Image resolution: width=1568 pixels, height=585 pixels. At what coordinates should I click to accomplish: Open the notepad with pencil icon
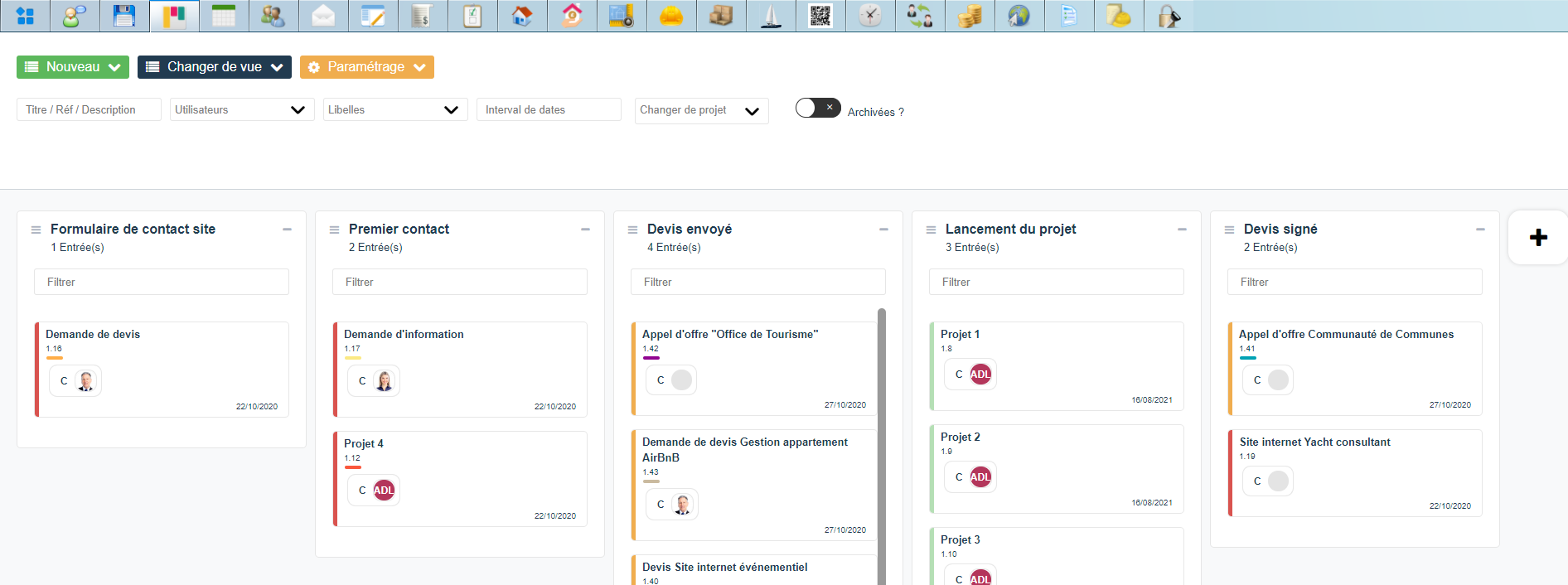coord(373,16)
